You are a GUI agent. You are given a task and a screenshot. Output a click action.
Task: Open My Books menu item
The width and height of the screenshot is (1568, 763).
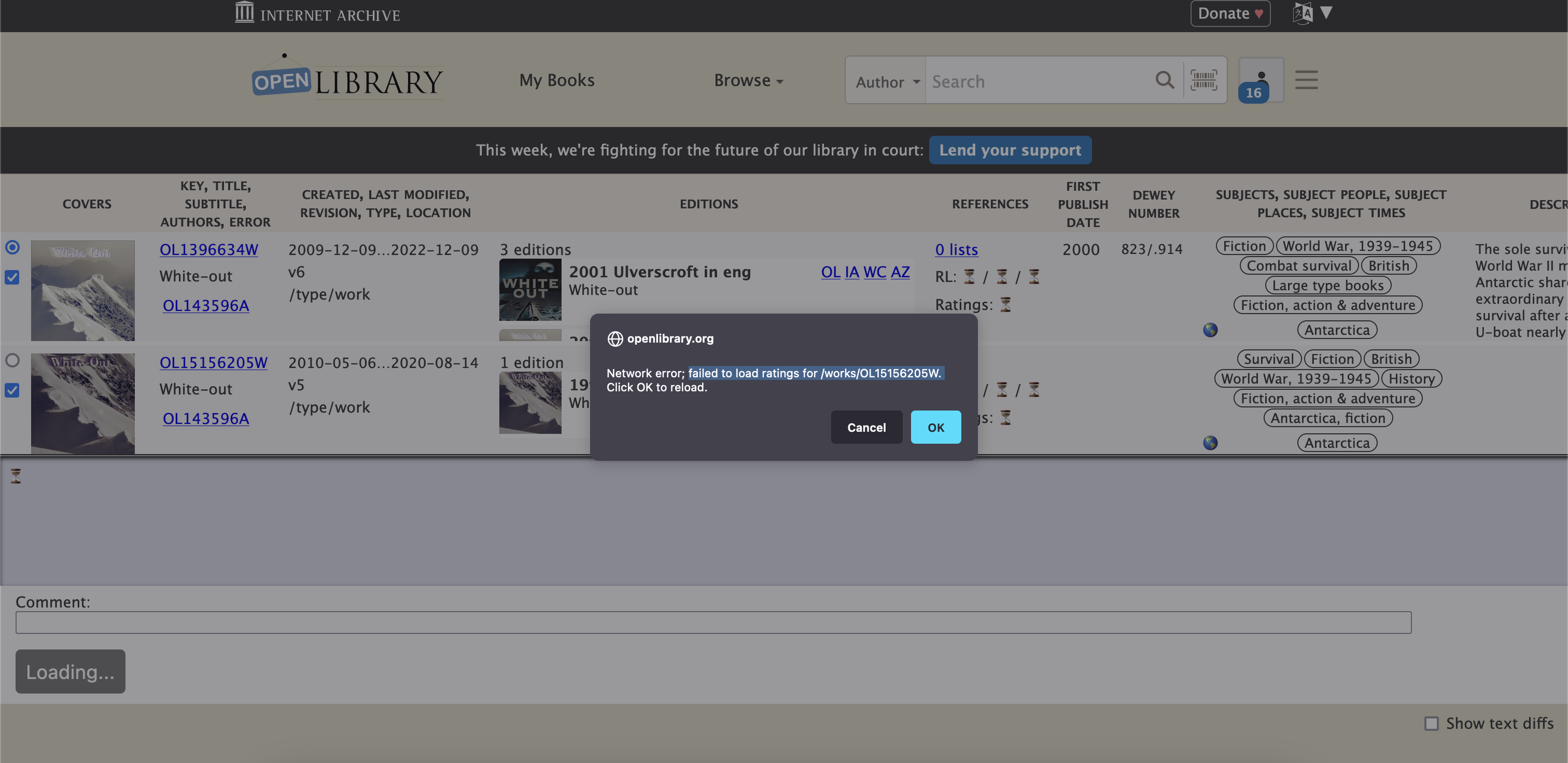(x=556, y=80)
